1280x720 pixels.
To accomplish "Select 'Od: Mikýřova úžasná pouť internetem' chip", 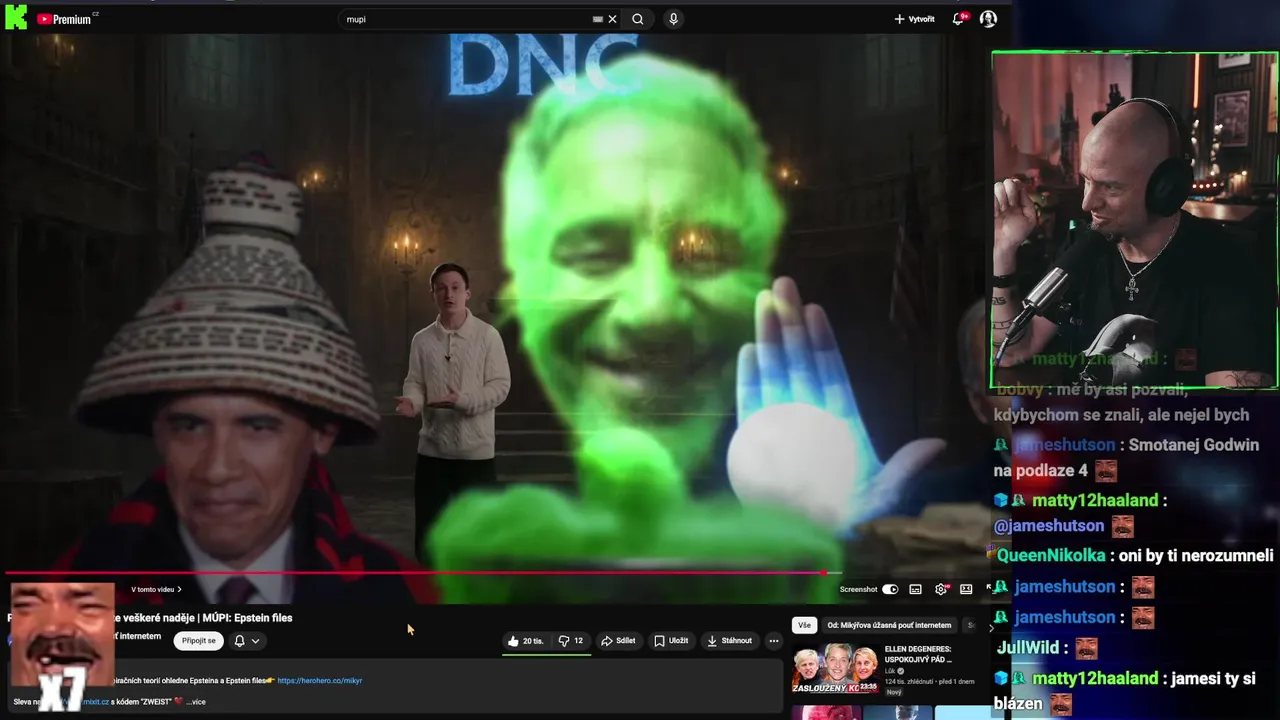I will (x=889, y=625).
